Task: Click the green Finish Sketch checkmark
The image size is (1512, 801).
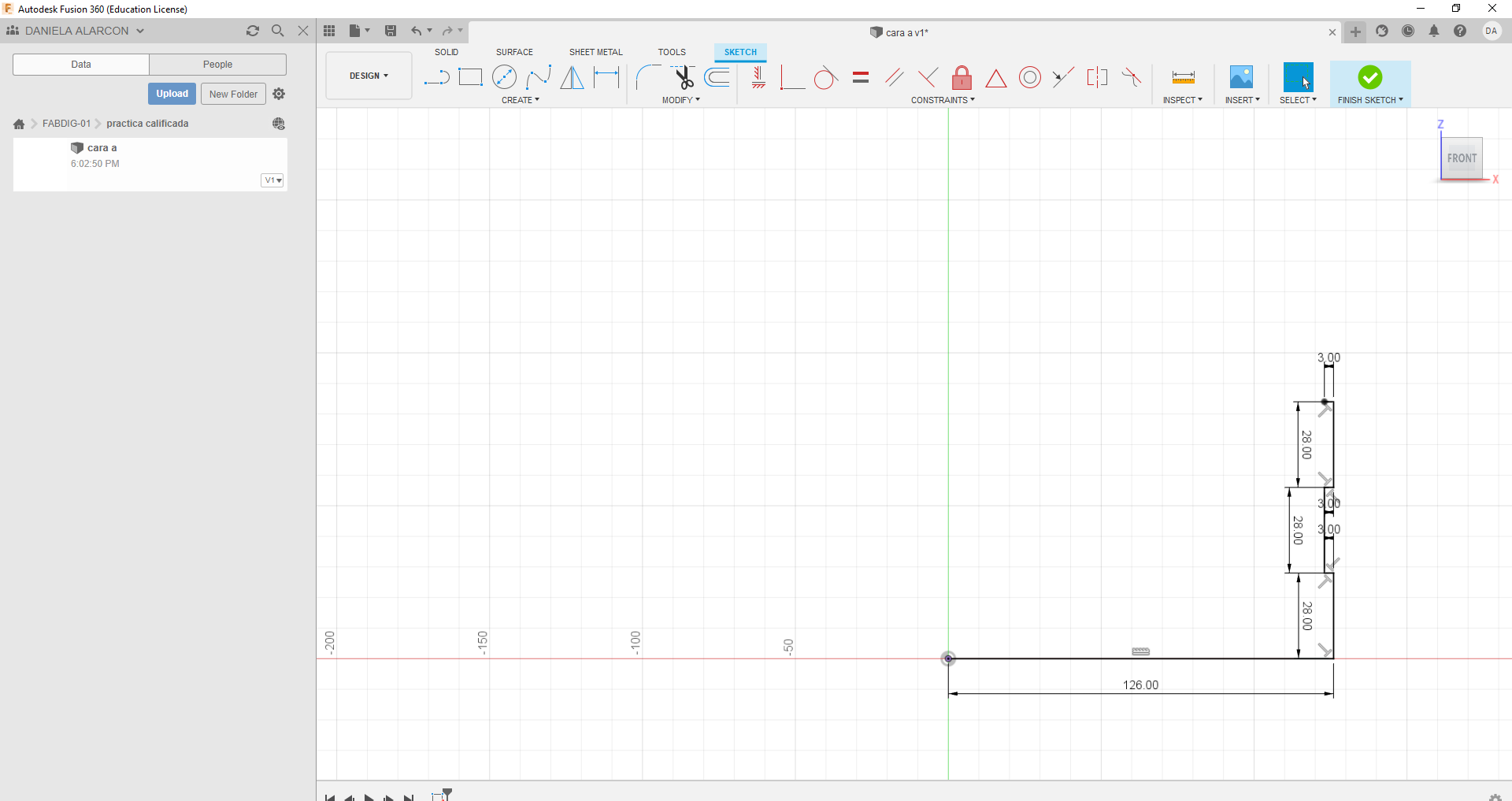Action: tap(1369, 77)
